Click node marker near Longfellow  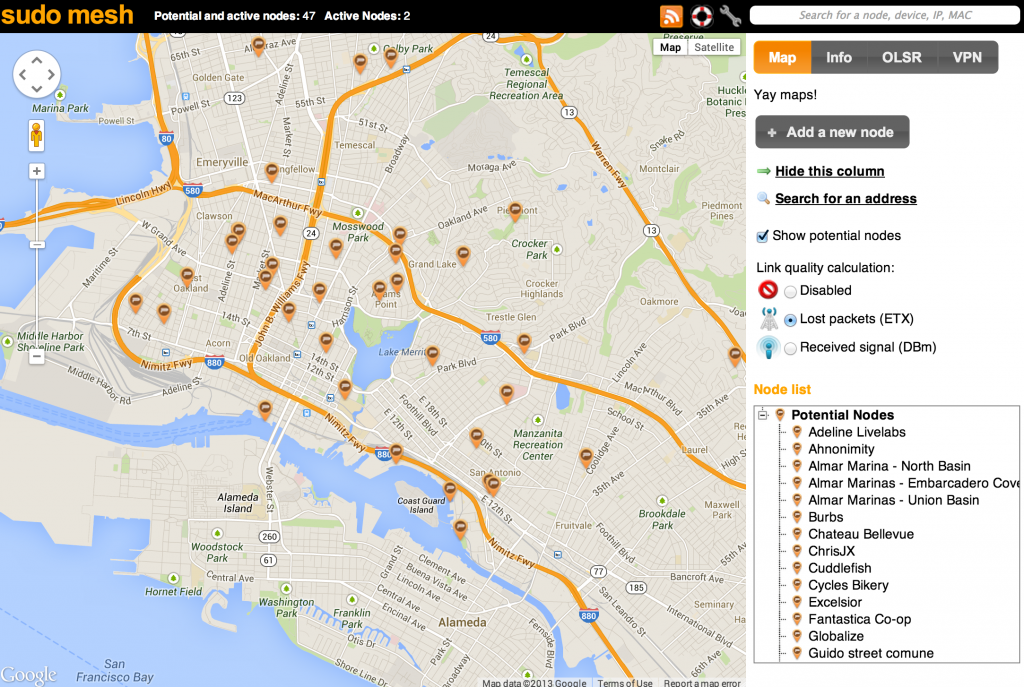point(272,172)
